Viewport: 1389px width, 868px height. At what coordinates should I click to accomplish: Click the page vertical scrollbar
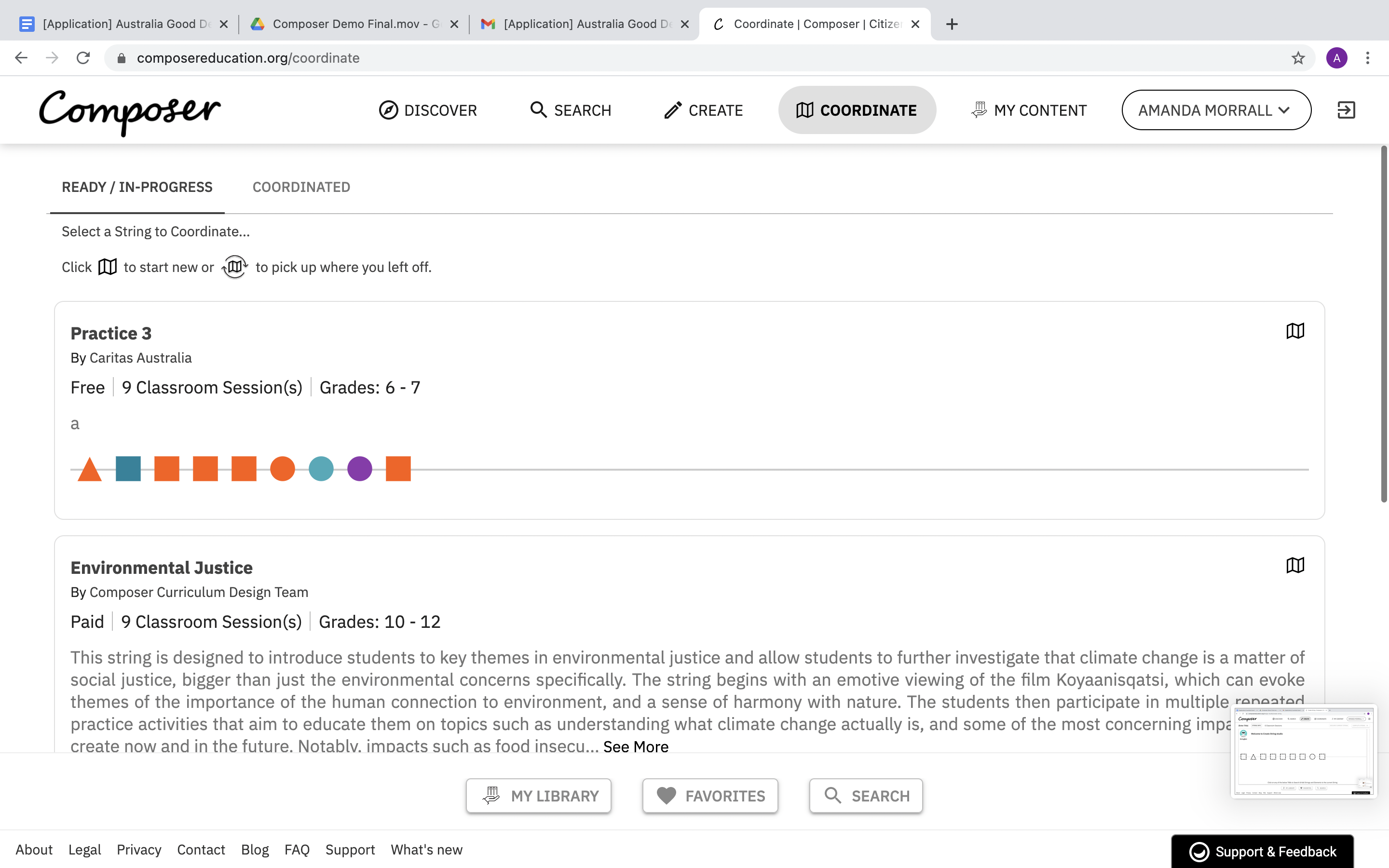(1384, 325)
